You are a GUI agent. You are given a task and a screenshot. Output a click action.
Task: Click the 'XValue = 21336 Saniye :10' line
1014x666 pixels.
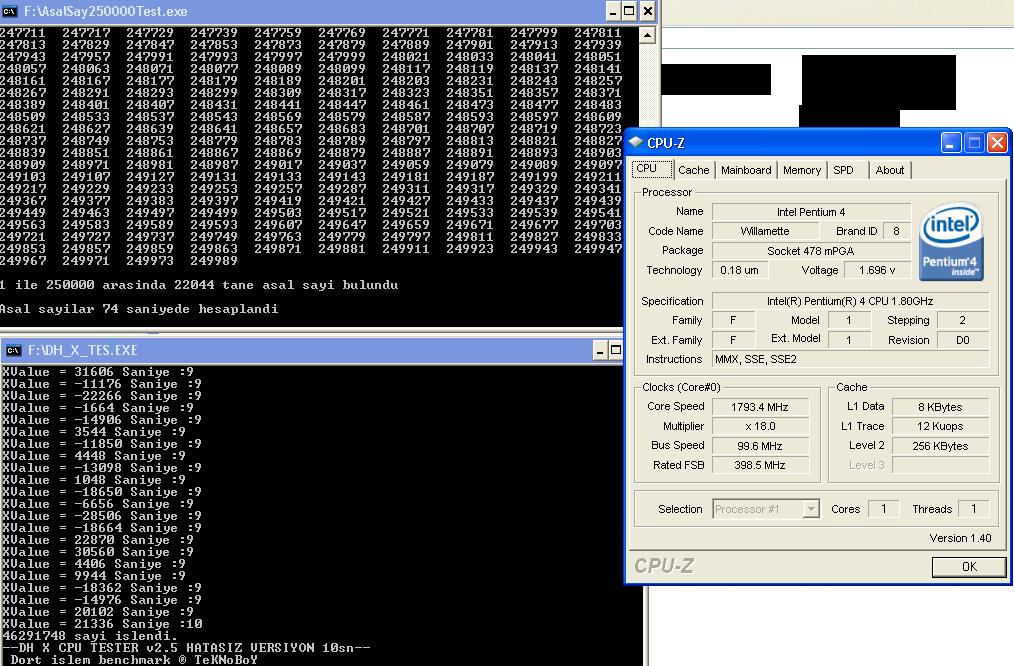(x=102, y=624)
